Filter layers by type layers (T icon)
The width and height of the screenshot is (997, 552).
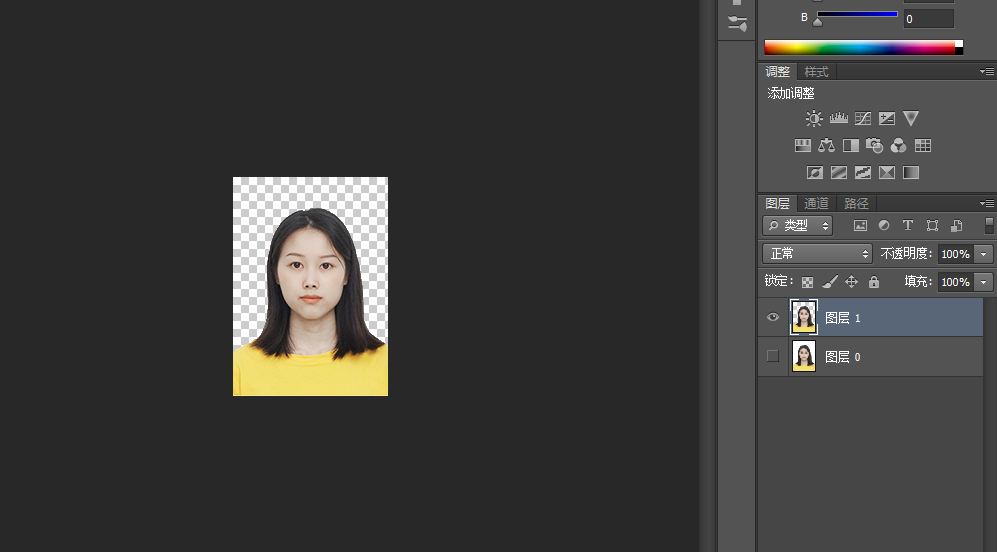908,225
